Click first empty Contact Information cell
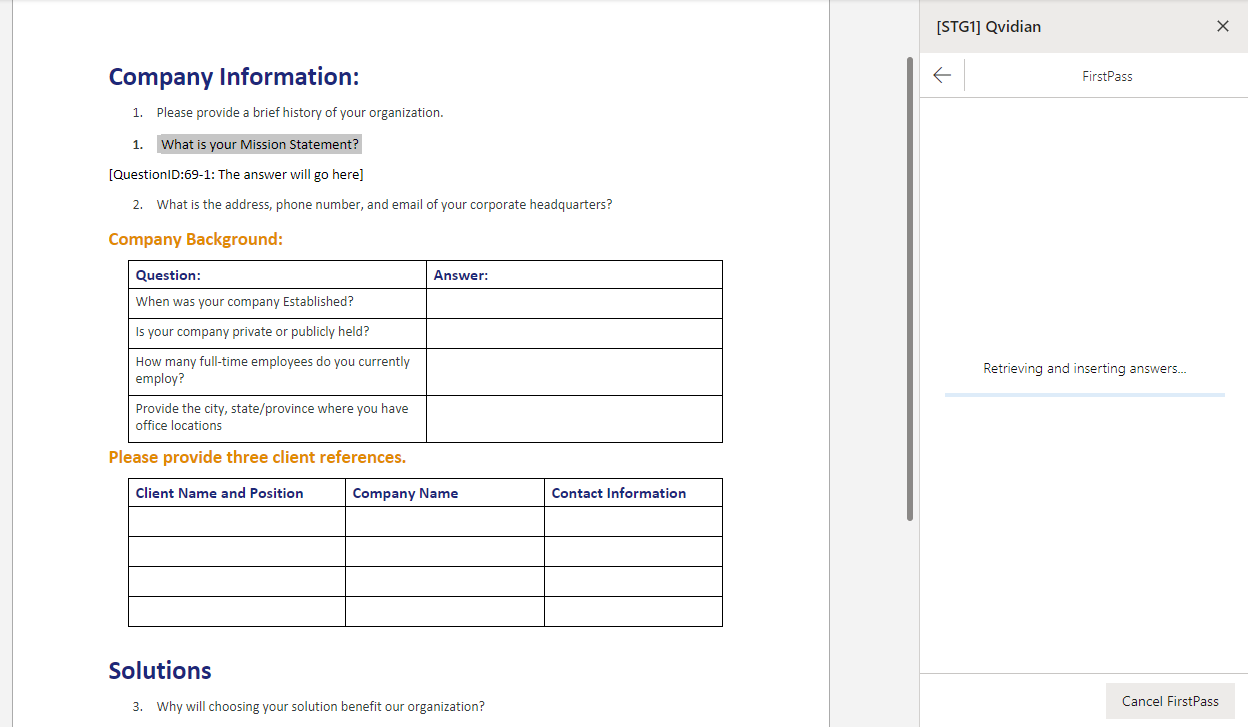 click(633, 521)
